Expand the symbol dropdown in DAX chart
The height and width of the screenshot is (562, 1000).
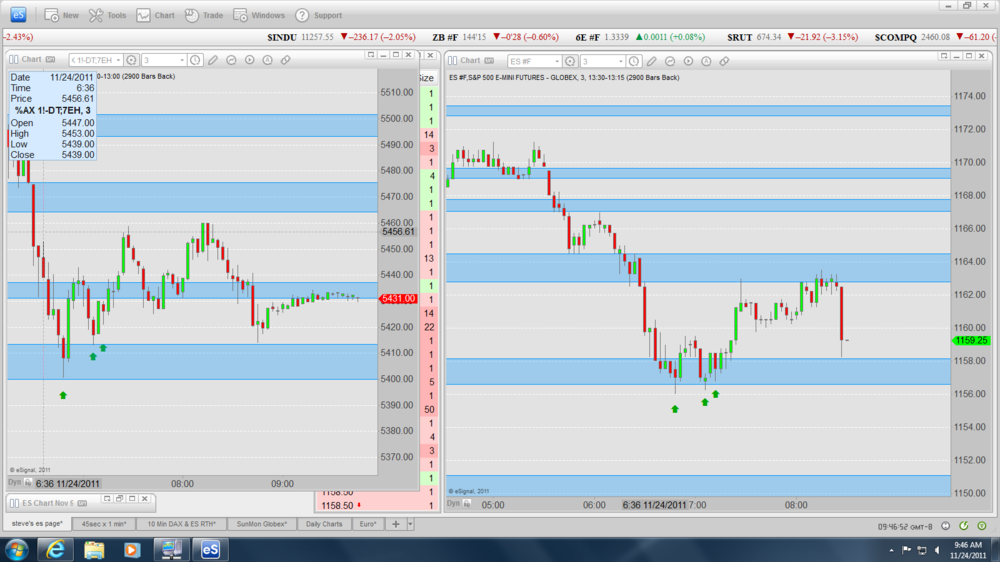click(x=118, y=60)
